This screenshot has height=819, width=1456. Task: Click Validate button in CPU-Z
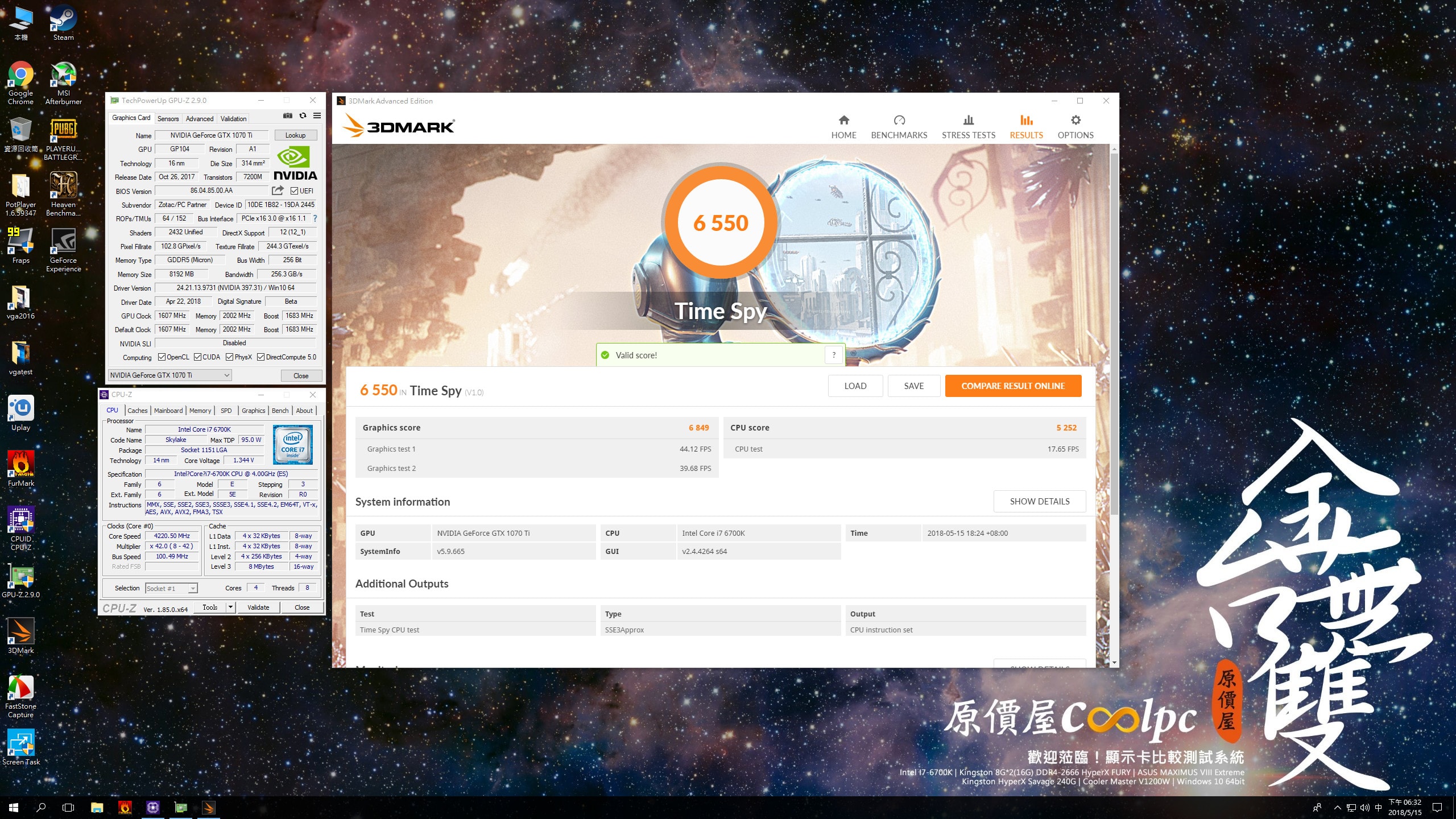tap(258, 607)
